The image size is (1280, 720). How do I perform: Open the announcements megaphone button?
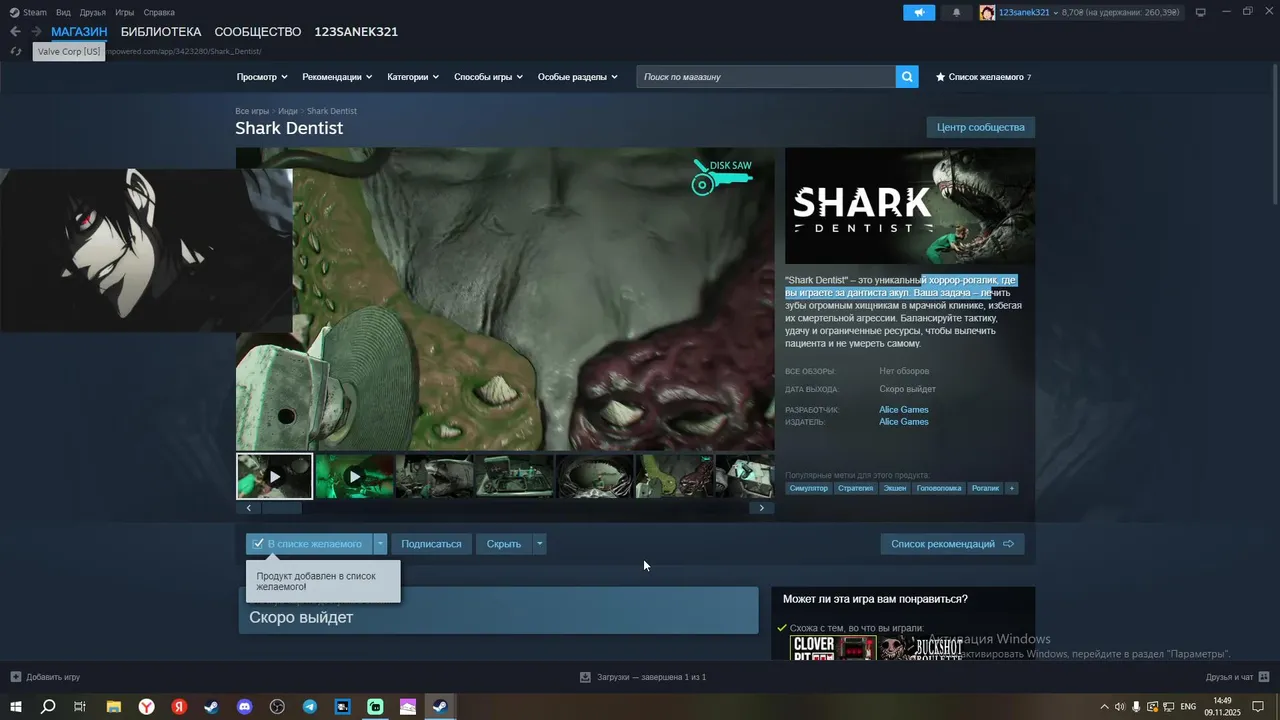(x=919, y=12)
